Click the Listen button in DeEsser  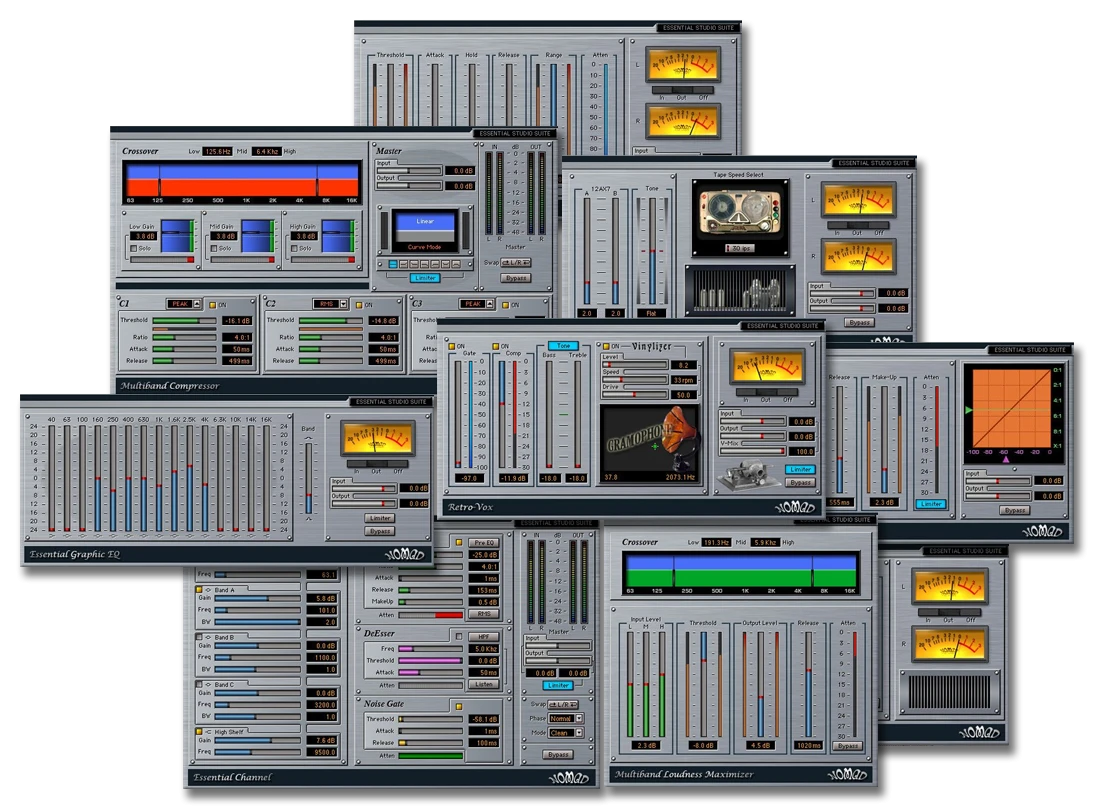(484, 684)
